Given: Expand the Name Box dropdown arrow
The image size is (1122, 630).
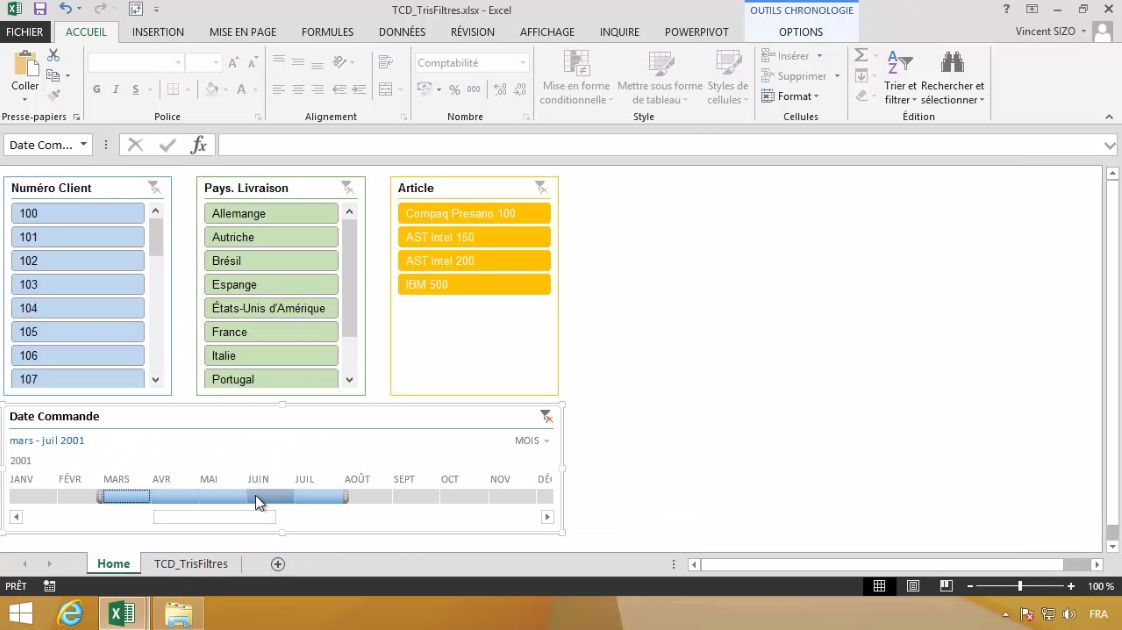Looking at the screenshot, I should [83, 145].
